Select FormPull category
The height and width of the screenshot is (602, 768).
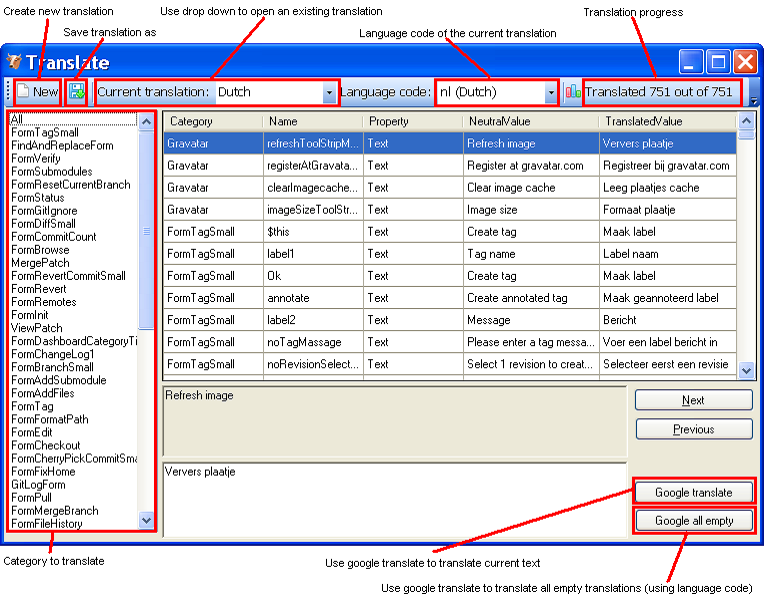tap(73, 498)
